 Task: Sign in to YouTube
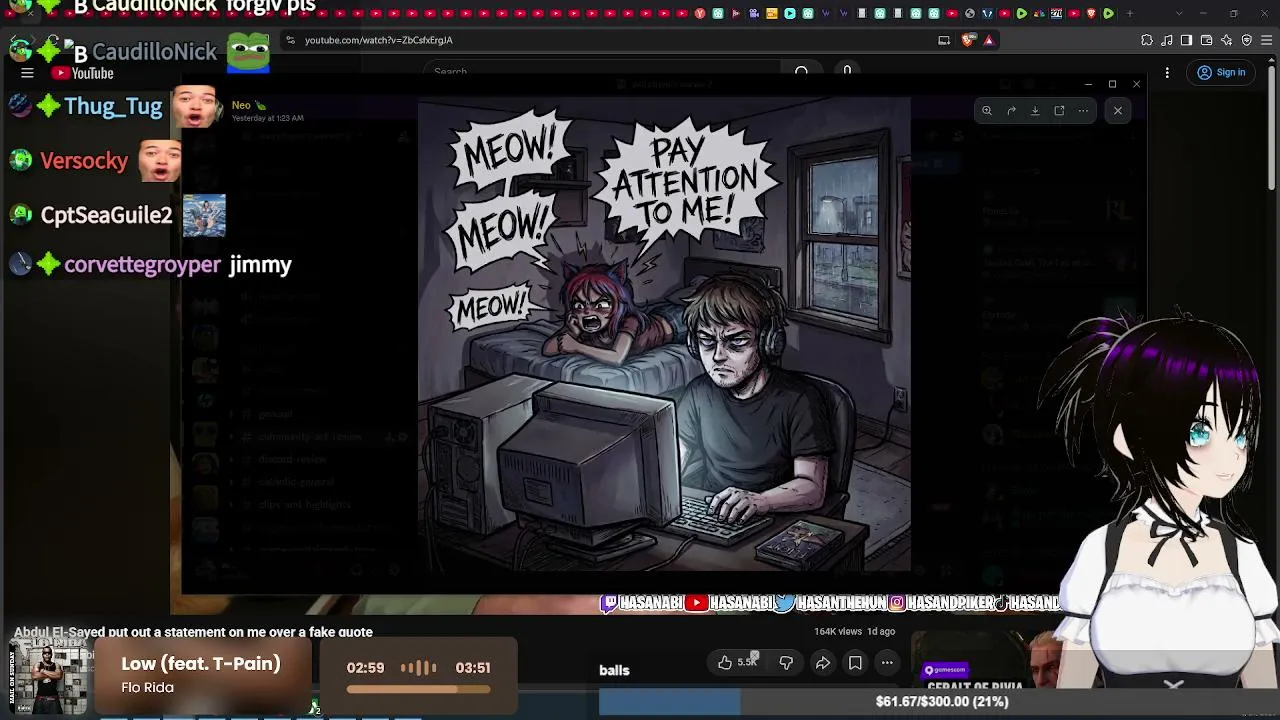tap(1221, 72)
